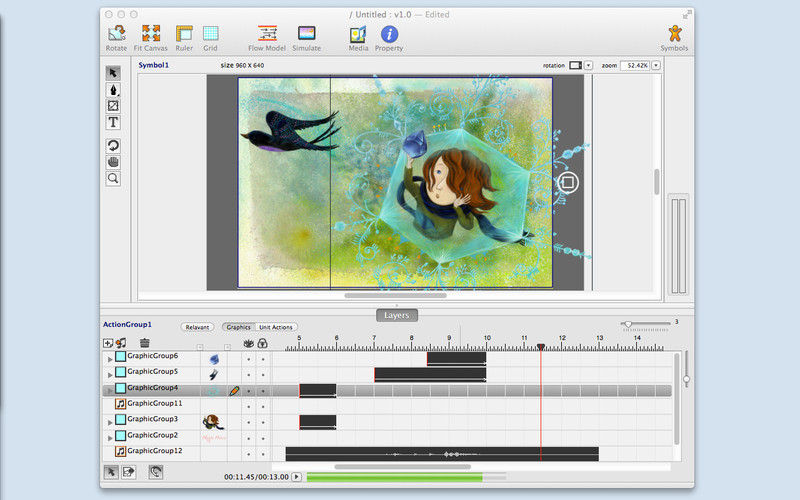
Task: Click the GraphicGroup5 keyframe block on timeline
Action: click(430, 374)
